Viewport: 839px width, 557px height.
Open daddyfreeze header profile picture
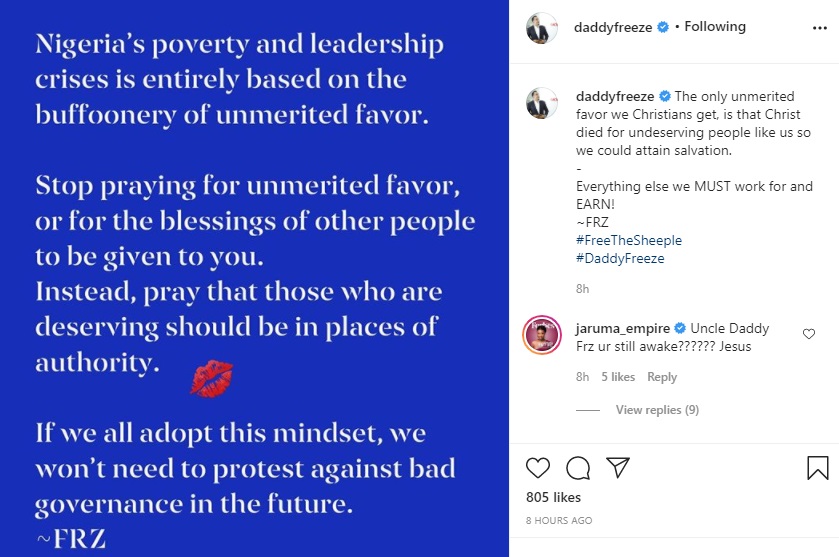click(x=541, y=29)
